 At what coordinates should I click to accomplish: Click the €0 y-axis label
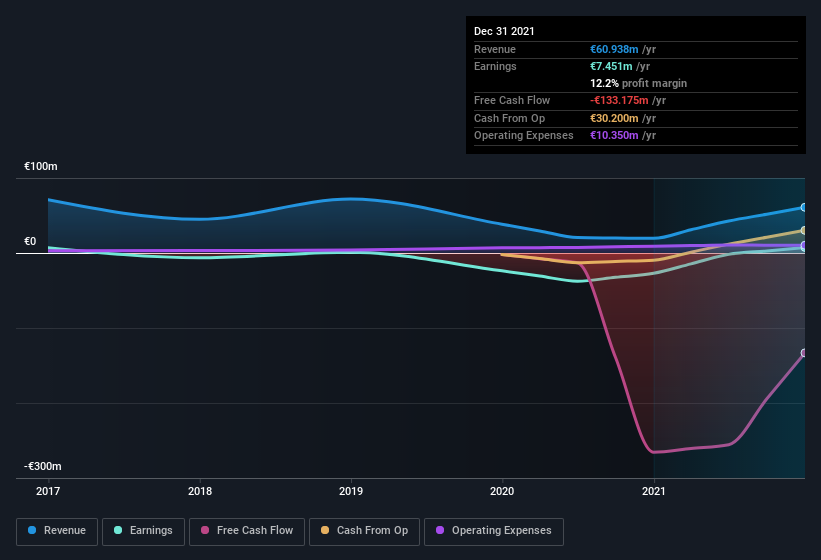(30, 241)
